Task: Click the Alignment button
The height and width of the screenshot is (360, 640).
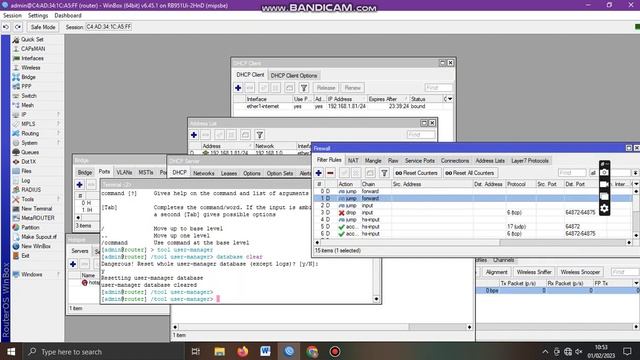Action: click(x=496, y=272)
